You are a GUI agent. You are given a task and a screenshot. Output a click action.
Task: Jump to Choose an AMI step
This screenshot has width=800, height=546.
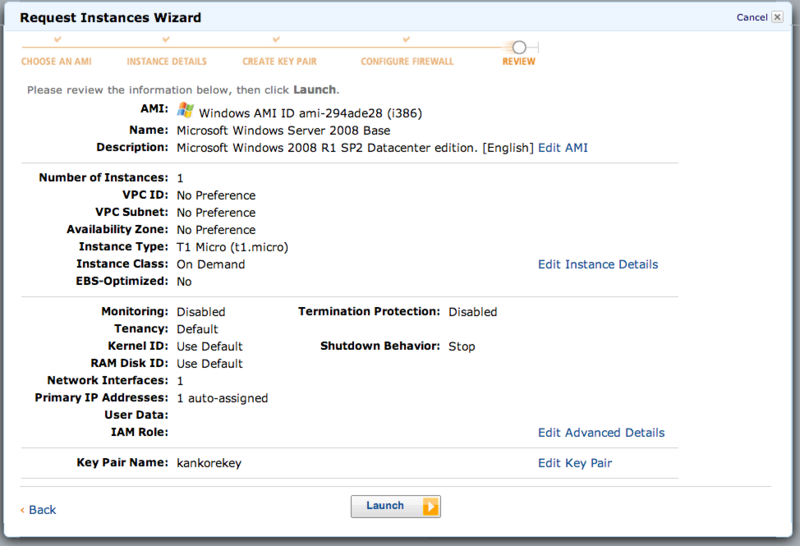[57, 61]
